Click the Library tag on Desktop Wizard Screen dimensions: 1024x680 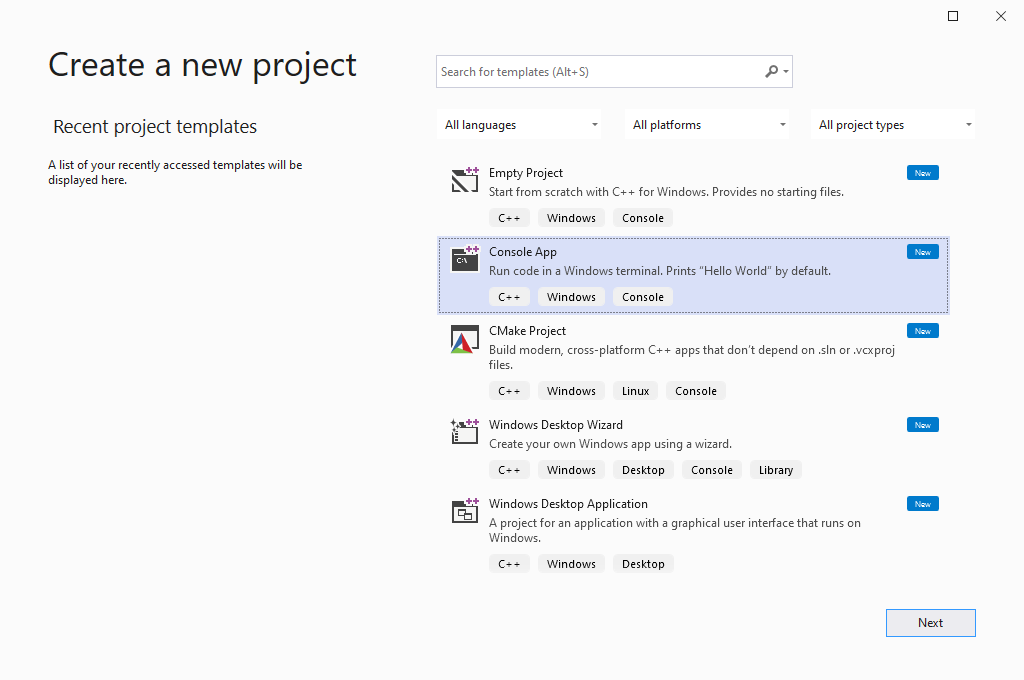775,470
